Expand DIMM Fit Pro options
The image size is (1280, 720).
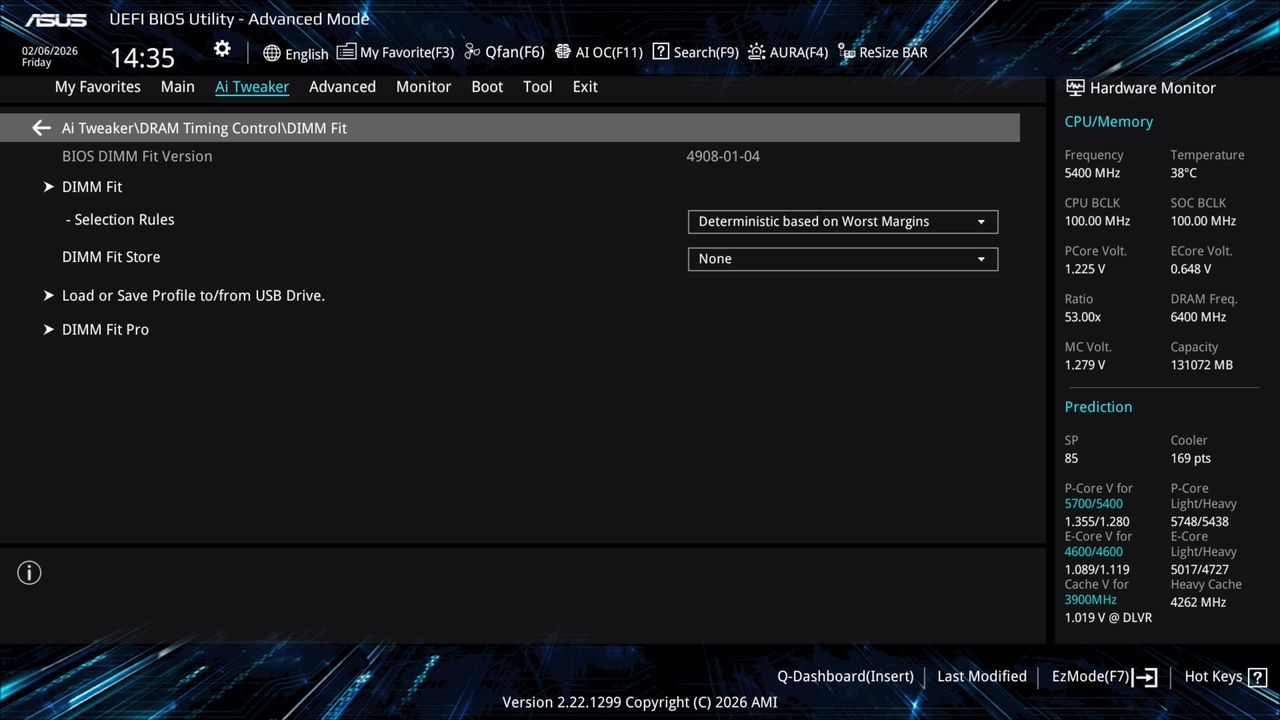(x=105, y=329)
